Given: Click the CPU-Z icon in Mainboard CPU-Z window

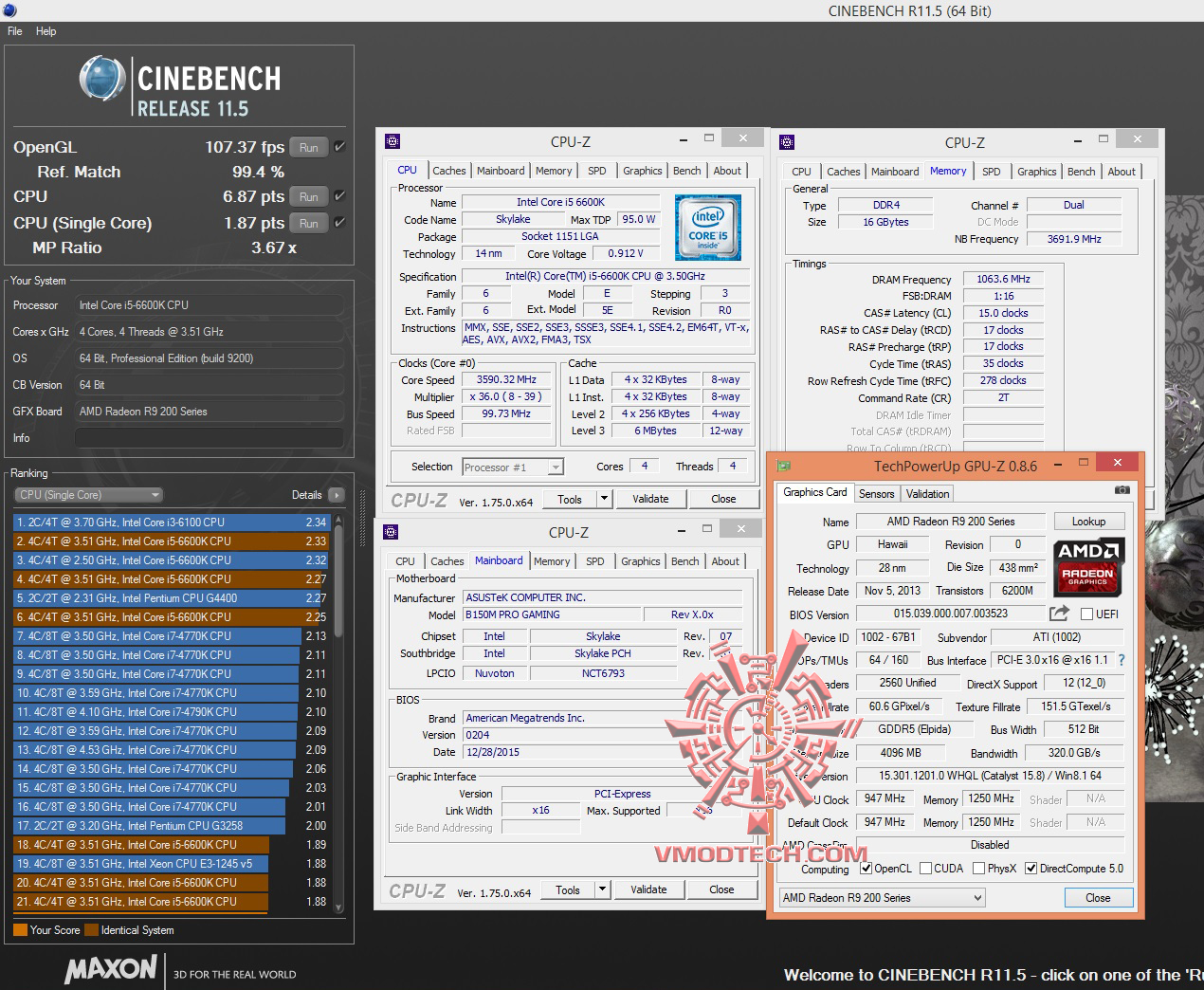Looking at the screenshot, I should tap(391, 532).
